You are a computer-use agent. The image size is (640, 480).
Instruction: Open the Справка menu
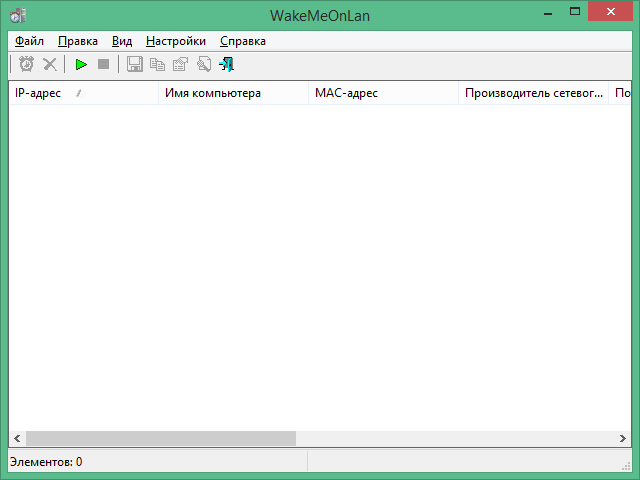click(x=242, y=41)
